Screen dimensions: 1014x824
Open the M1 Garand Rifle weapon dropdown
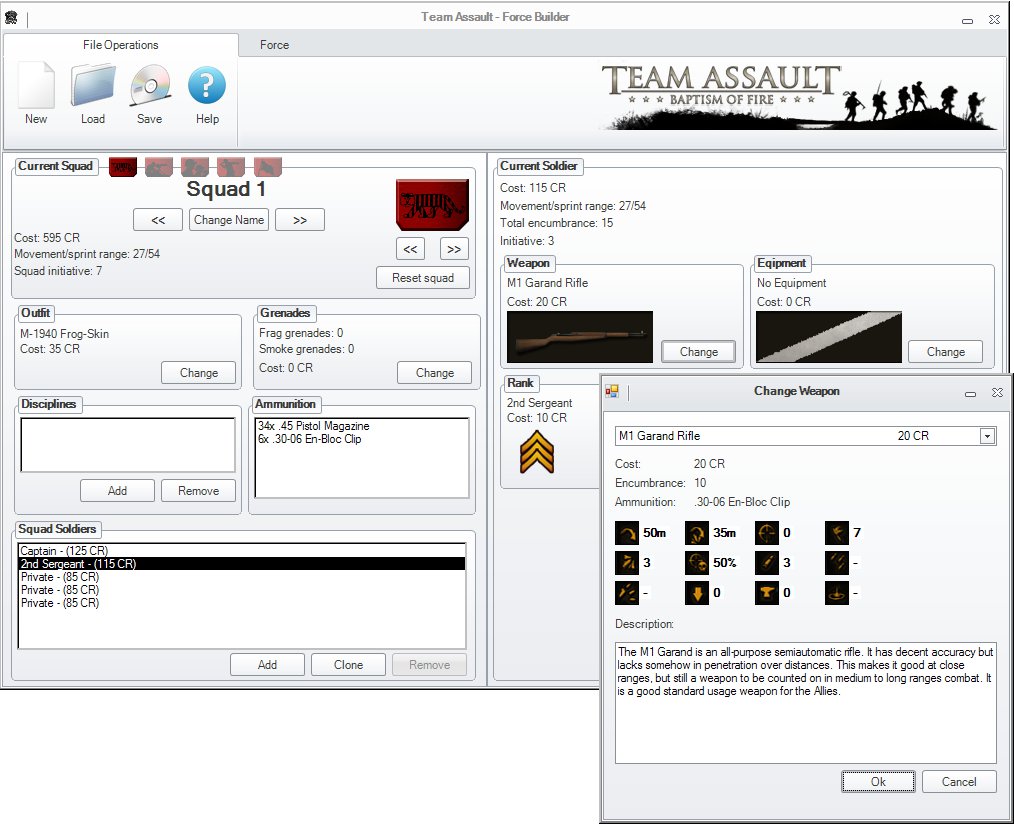point(988,435)
